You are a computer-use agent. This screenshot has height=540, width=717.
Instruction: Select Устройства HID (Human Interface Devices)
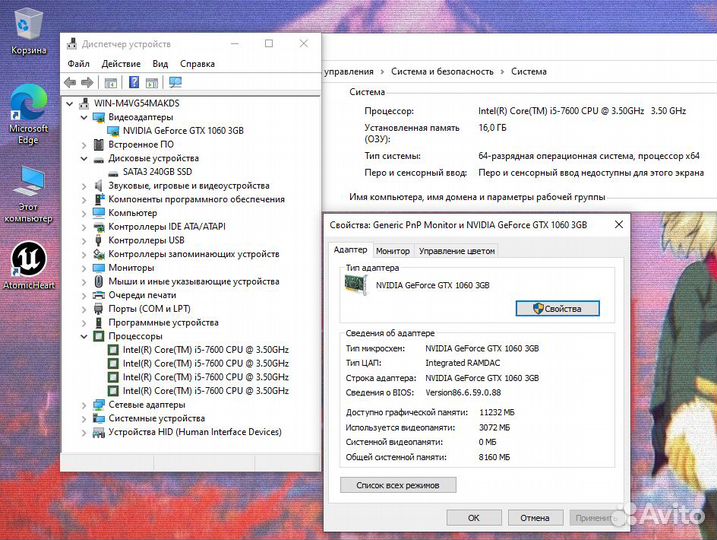(x=195, y=432)
